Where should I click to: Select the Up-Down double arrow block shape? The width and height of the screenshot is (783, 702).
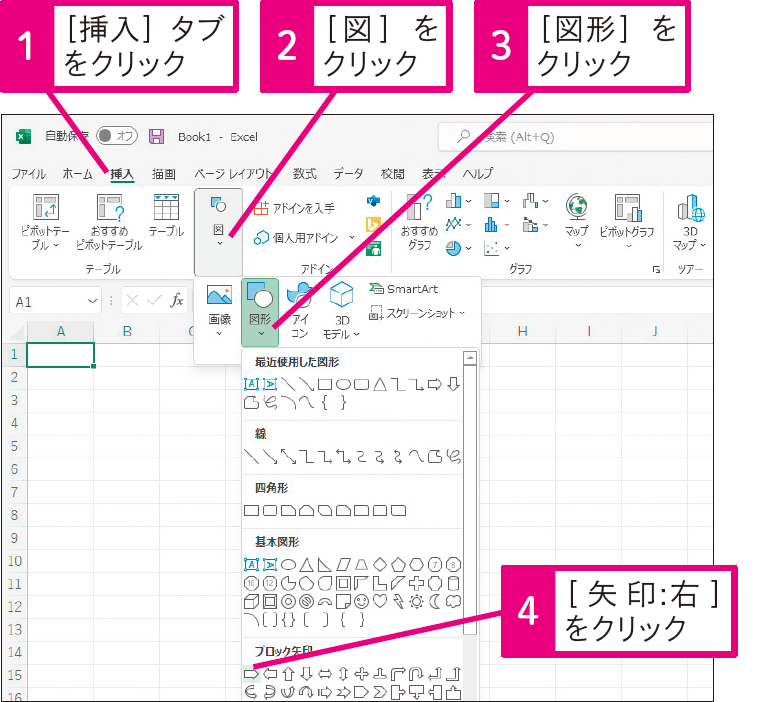343,674
